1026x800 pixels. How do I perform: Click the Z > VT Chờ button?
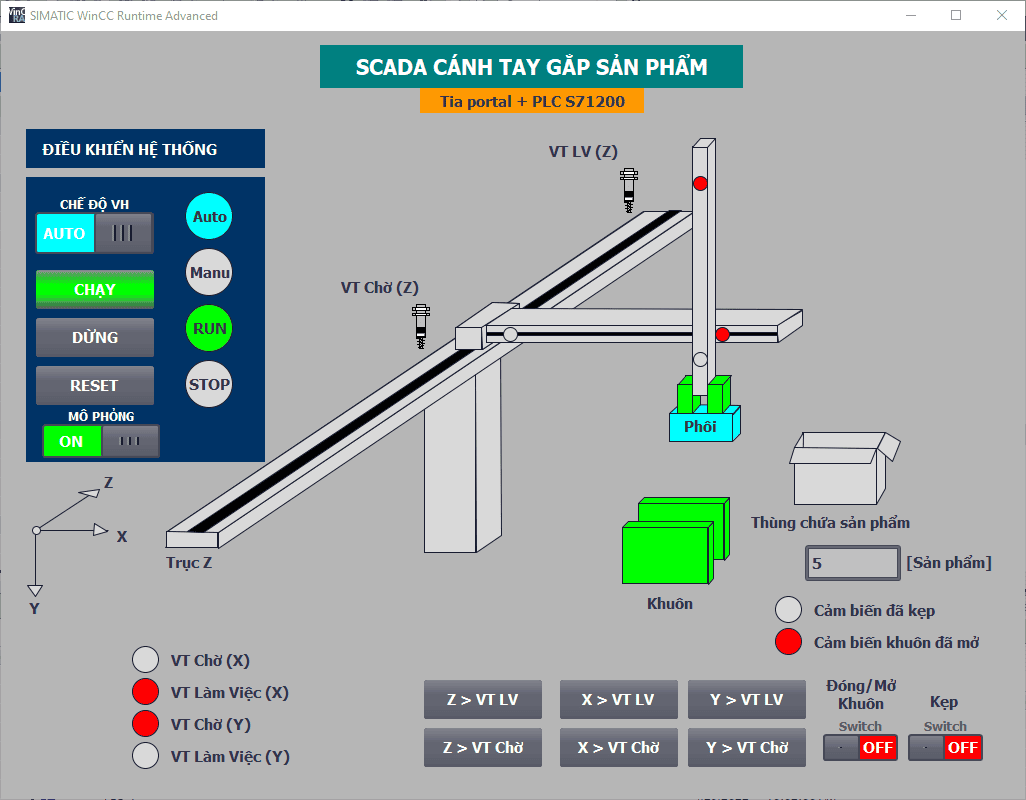[x=483, y=747]
